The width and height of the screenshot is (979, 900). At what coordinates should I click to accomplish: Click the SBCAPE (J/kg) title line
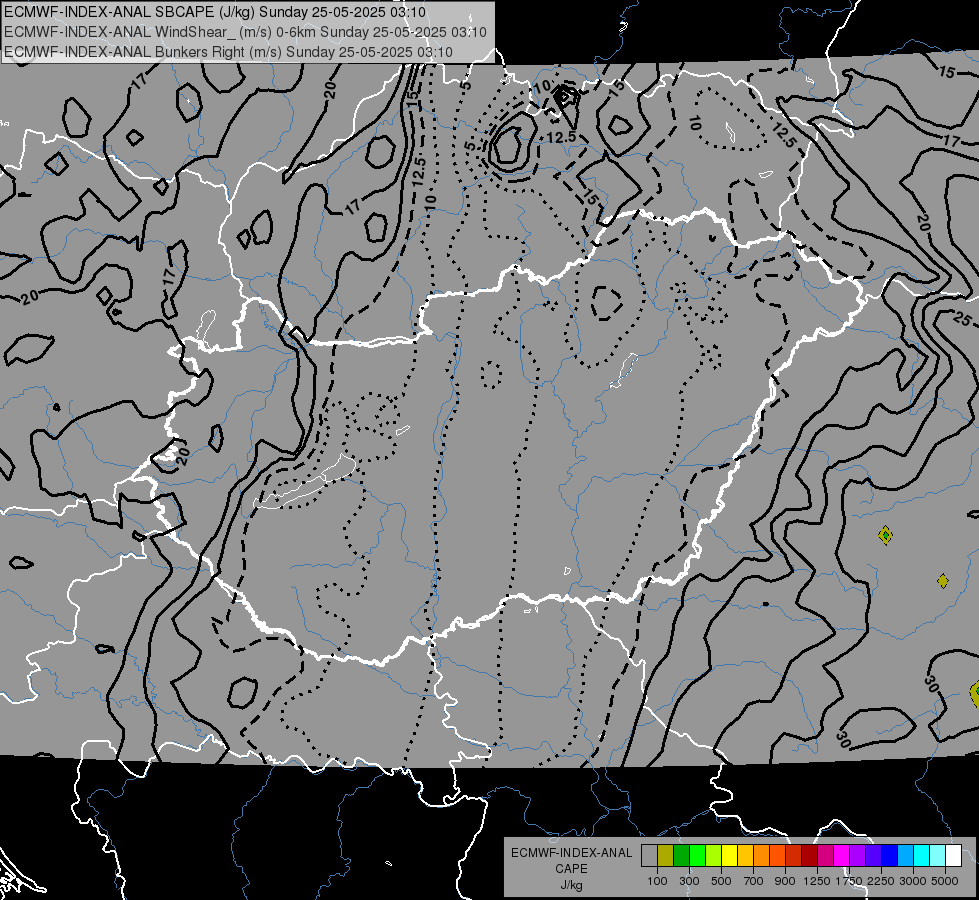pos(215,12)
